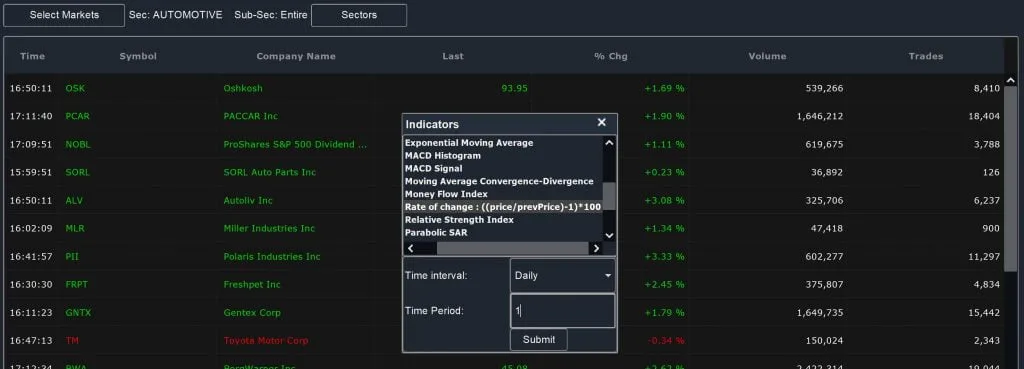This screenshot has height=369, width=1024.
Task: Select the PII symbol
Action: (x=72, y=257)
